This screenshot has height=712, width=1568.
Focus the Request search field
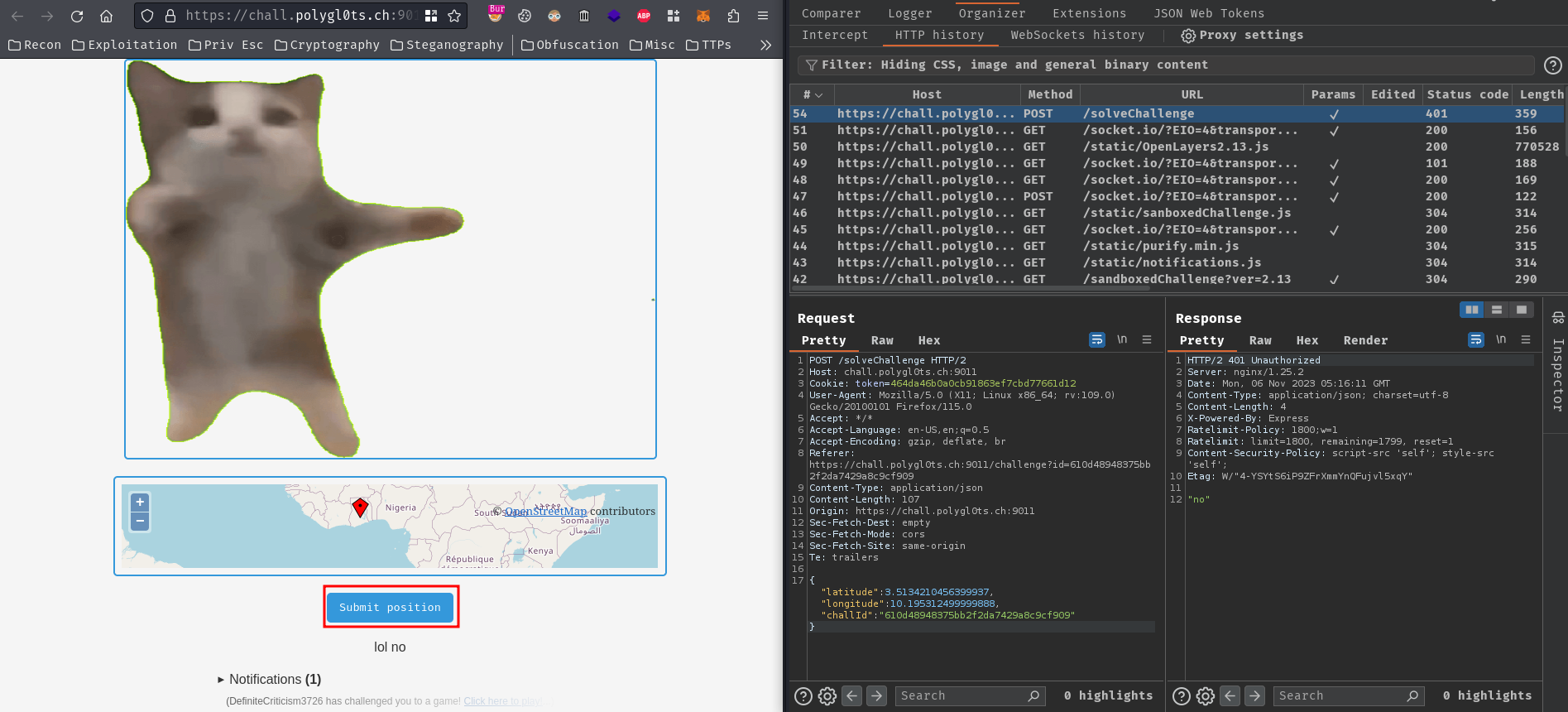pyautogui.click(x=970, y=695)
